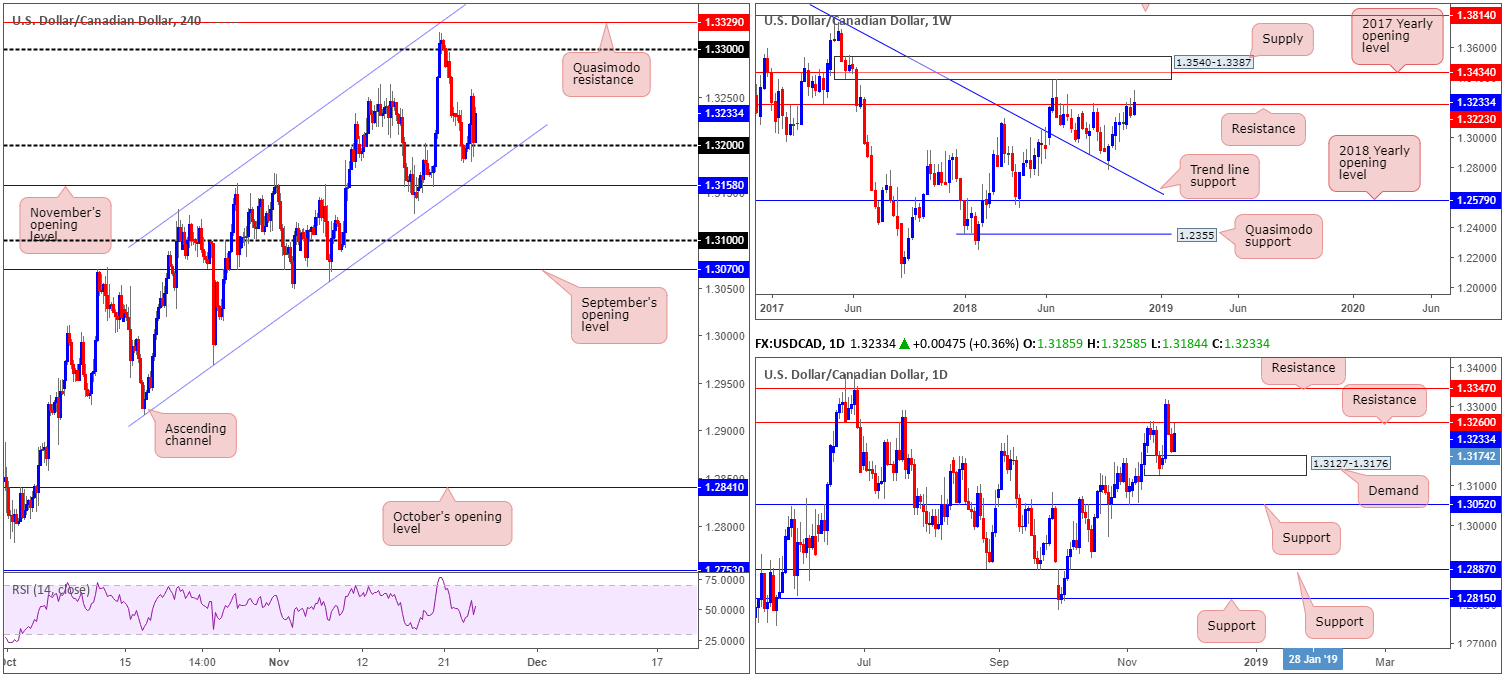Select the 'Quasimodo support' callout
1505x676 pixels.
1278,236
